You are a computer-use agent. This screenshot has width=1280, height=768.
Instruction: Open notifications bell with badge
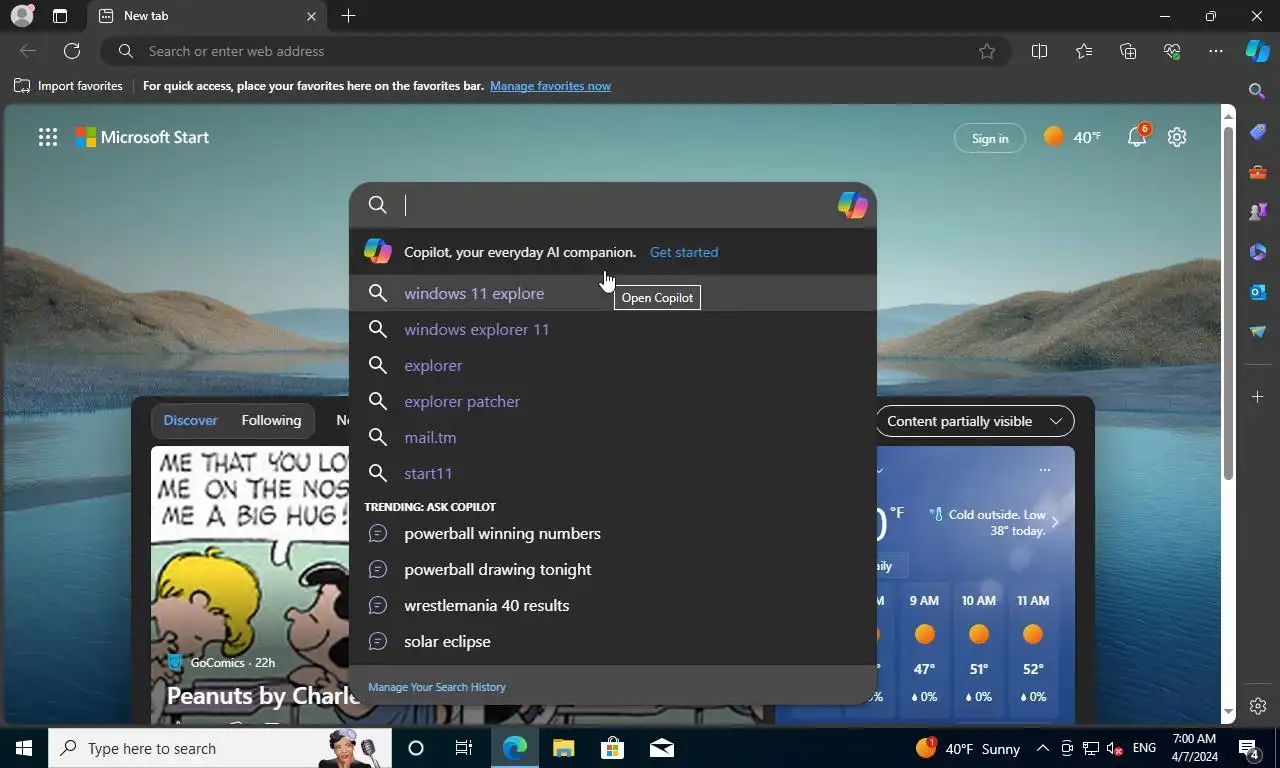point(1138,137)
